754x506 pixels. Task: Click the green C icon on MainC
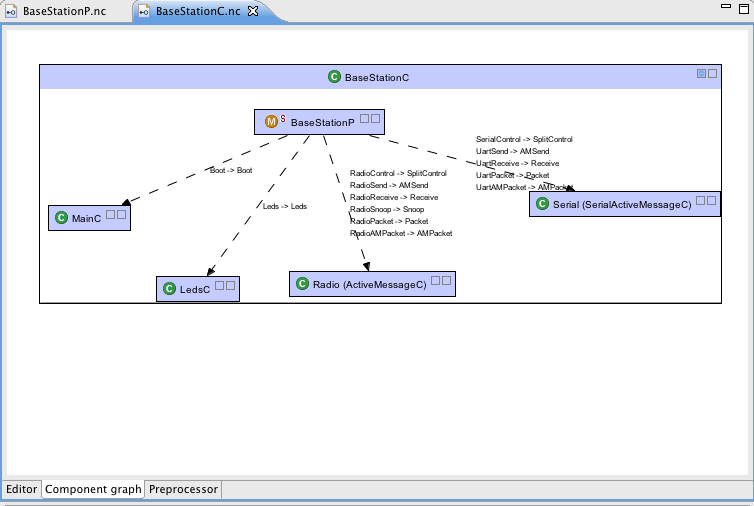point(61,217)
